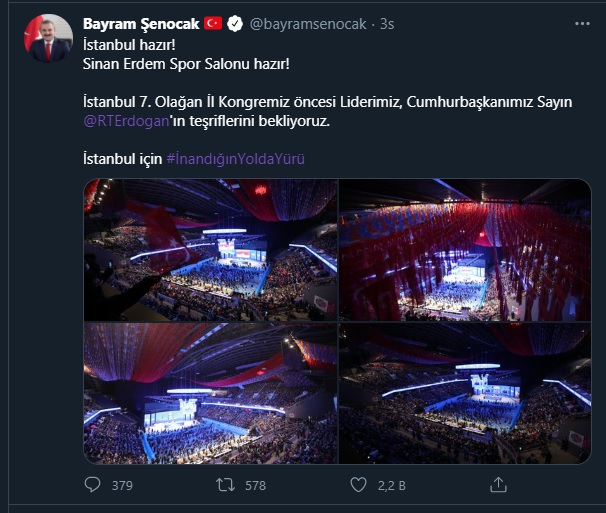Viewport: 606px width, 513px height.
Task: Retweet this post via retweet icon
Action: point(225,485)
